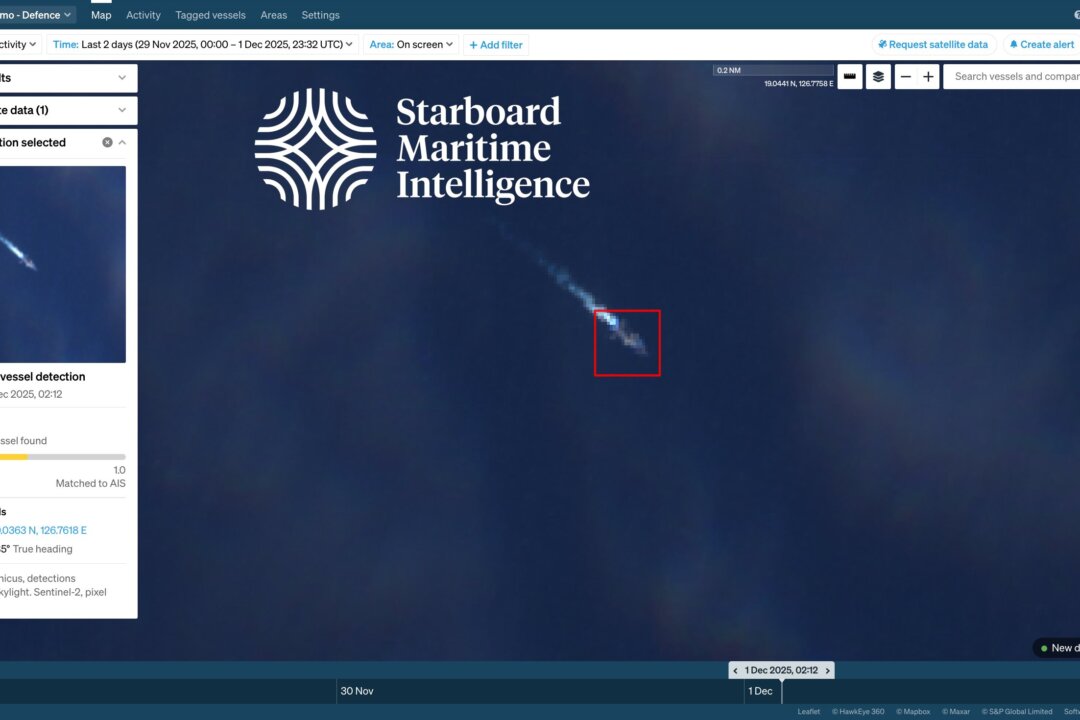Open the Area: On screen dropdown

tap(411, 45)
